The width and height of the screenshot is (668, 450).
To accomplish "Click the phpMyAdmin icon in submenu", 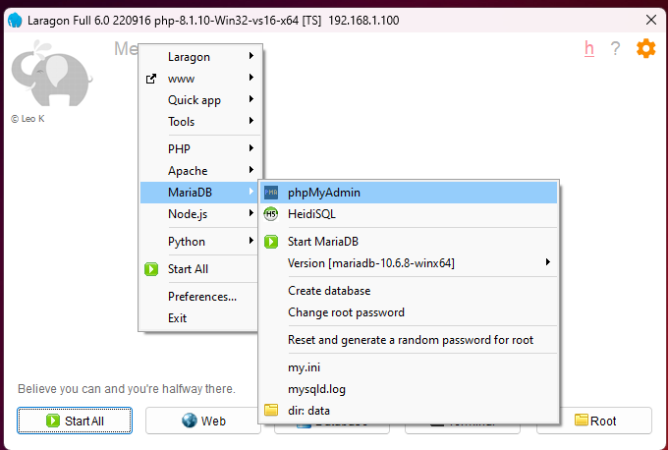I will click(271, 193).
